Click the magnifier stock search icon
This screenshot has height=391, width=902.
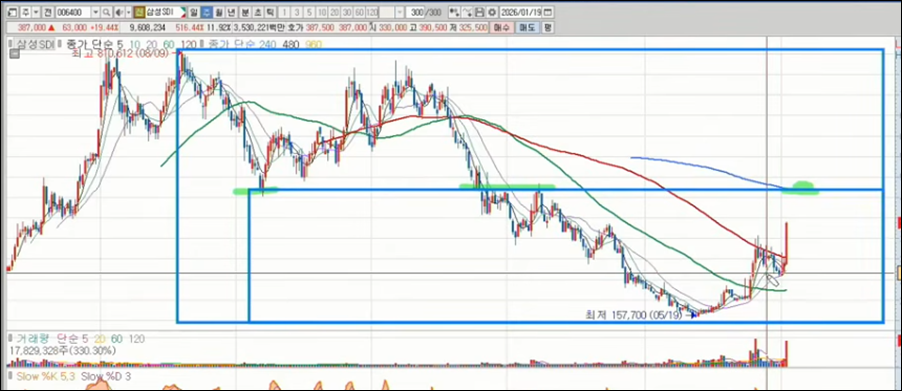point(106,12)
